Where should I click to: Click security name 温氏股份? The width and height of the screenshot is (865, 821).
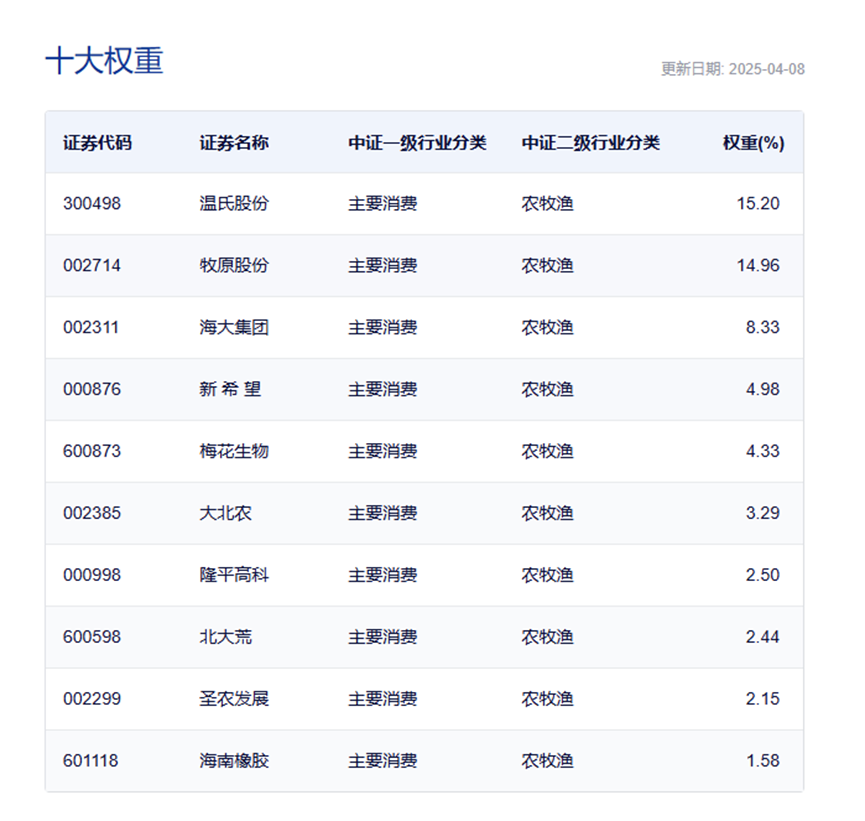(x=234, y=204)
